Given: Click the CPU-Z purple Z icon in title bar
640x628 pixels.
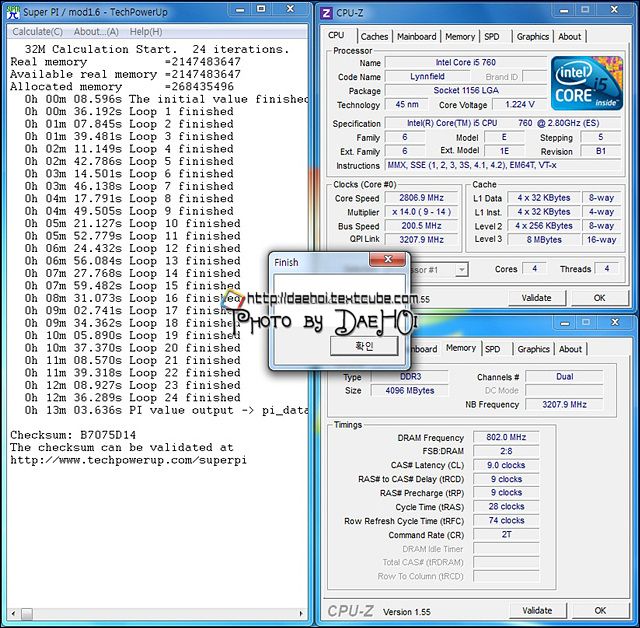Looking at the screenshot, I should tap(327, 13).
